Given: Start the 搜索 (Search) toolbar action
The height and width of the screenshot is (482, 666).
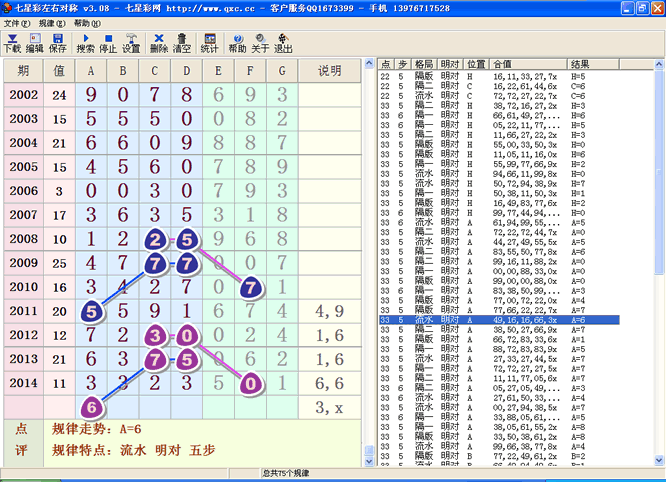Looking at the screenshot, I should (85, 43).
